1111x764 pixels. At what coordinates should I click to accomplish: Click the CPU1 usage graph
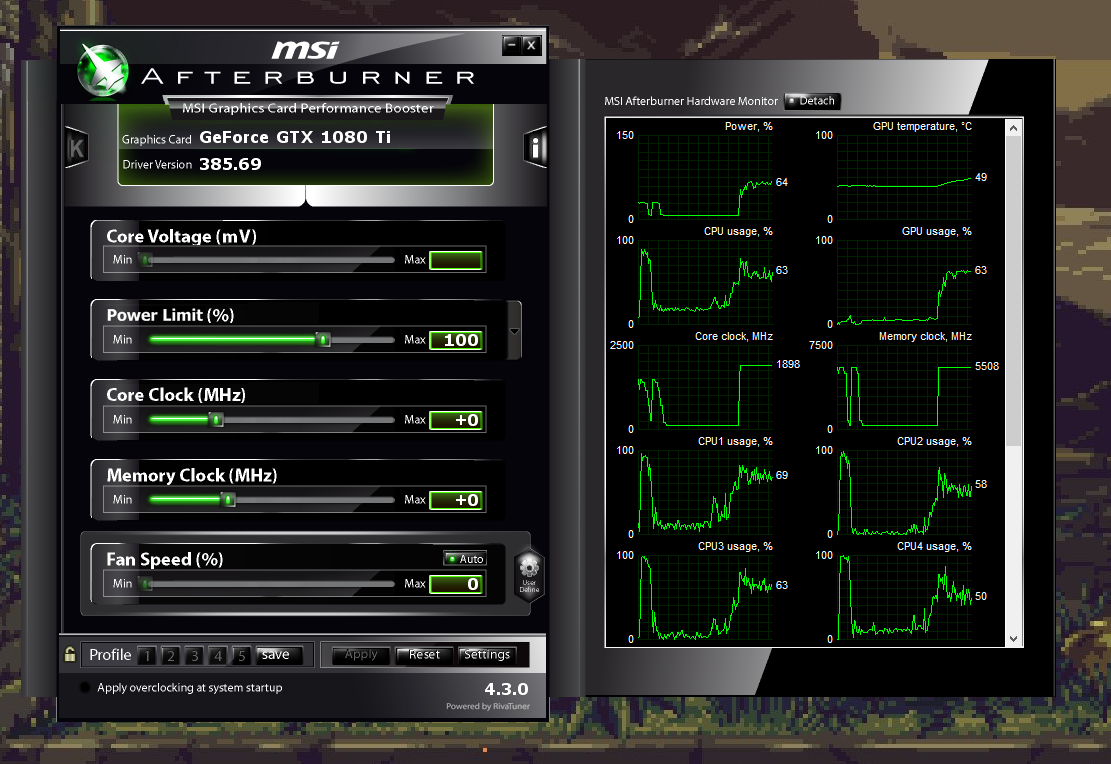tap(705, 491)
